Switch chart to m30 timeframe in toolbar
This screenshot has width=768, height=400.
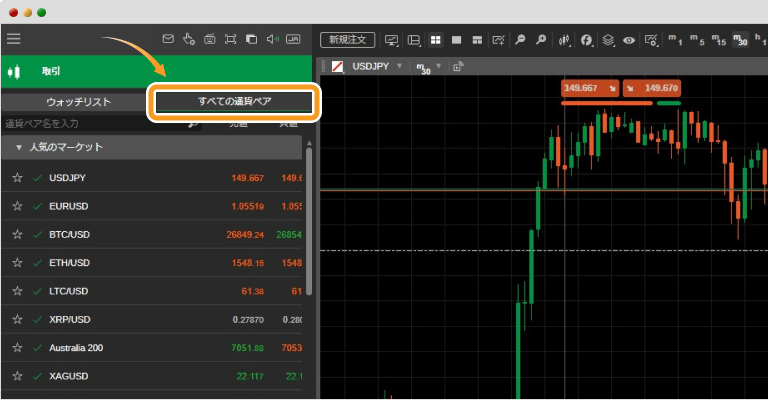(x=740, y=40)
